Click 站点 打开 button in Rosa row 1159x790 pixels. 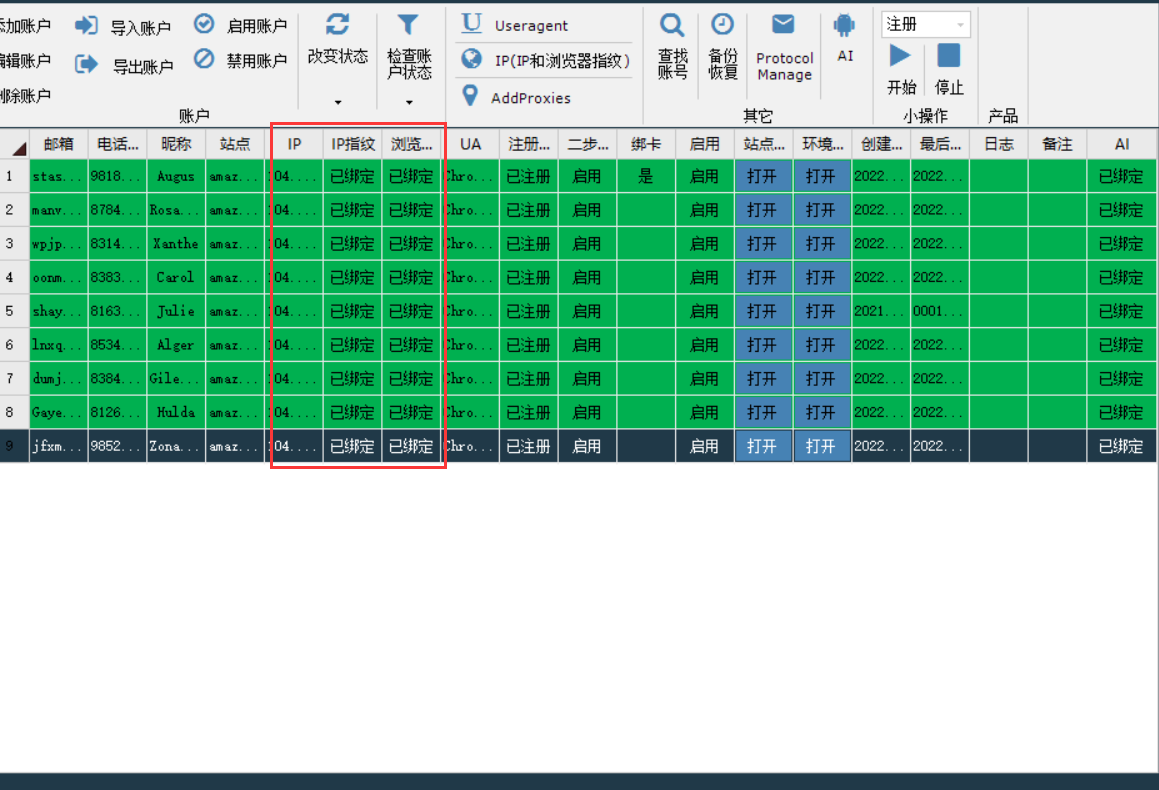764,211
